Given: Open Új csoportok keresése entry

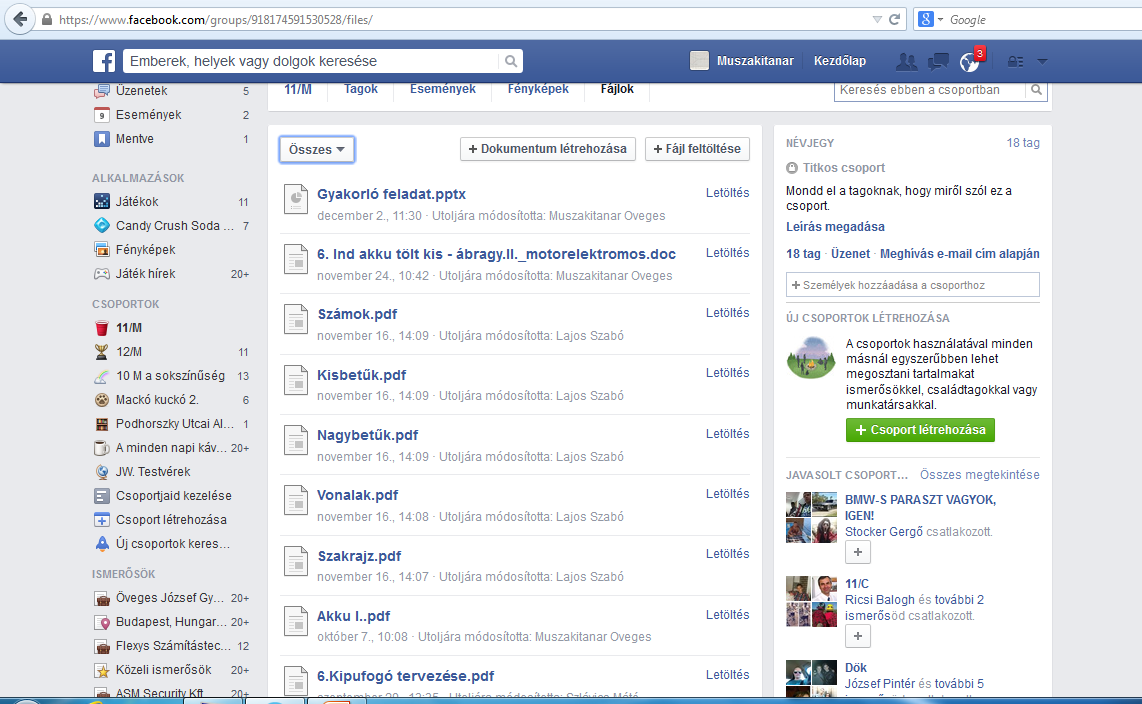Looking at the screenshot, I should click(171, 544).
